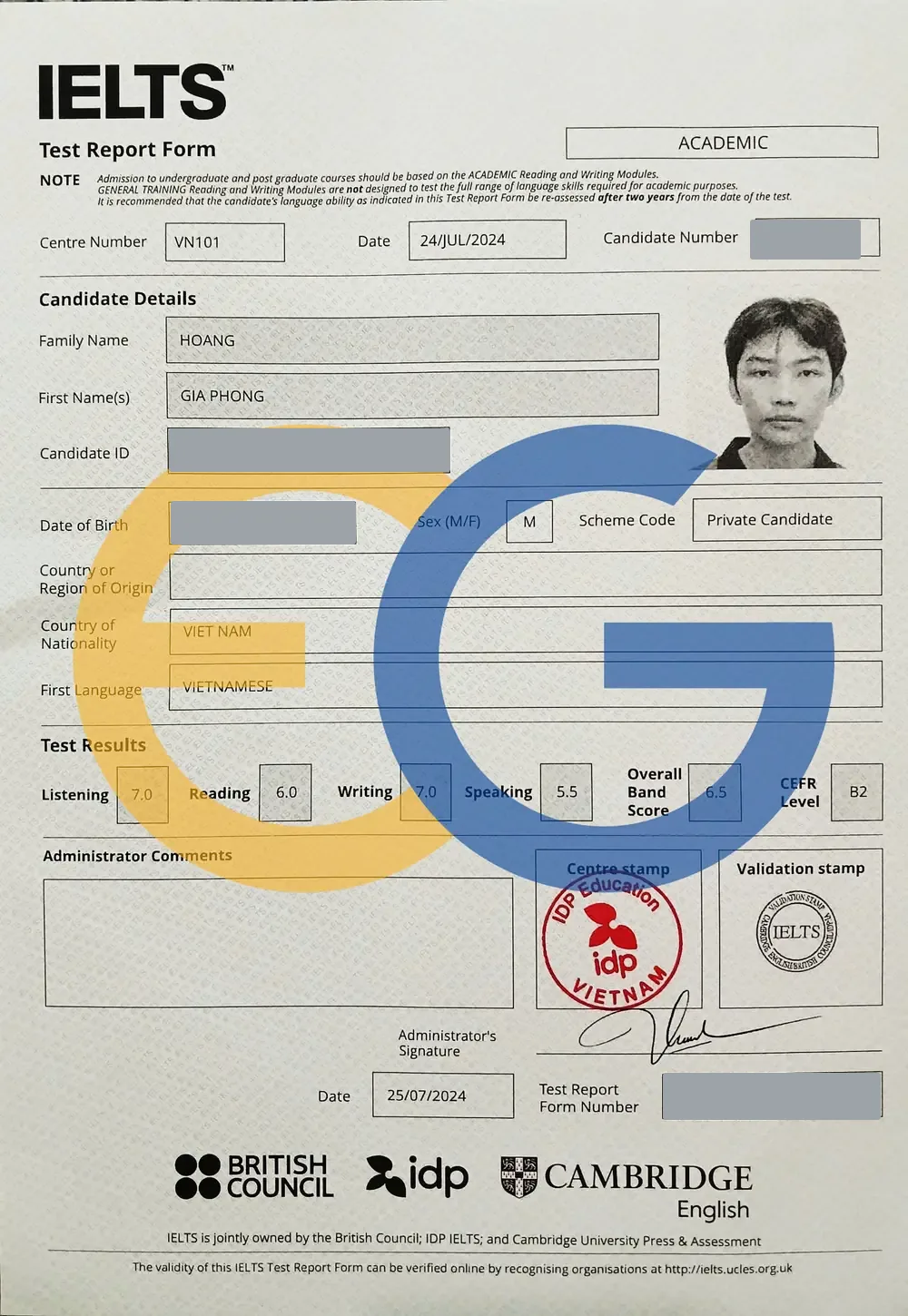Click the 'Country of Nationality' label

pos(78,634)
